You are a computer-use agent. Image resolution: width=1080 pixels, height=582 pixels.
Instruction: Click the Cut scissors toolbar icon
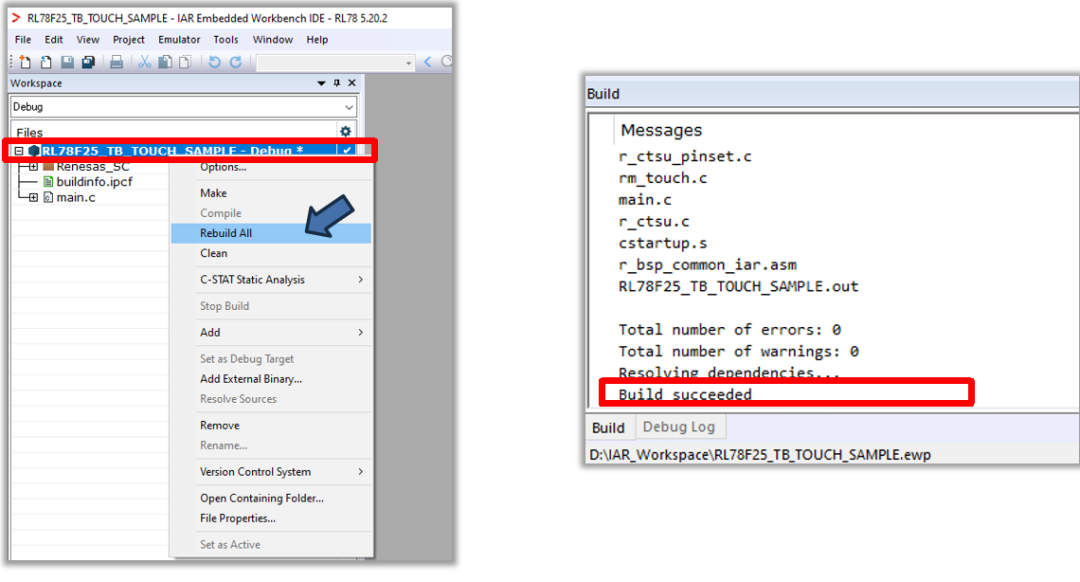pos(145,62)
